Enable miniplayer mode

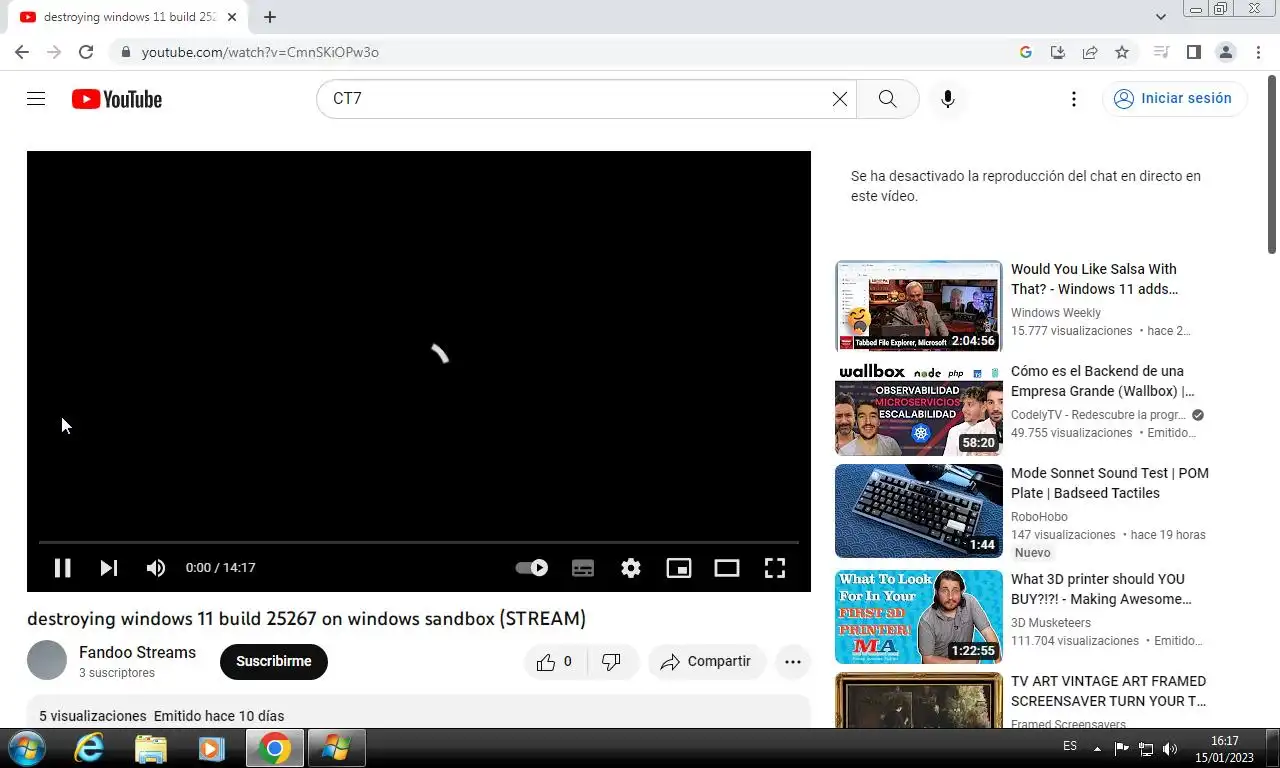pyautogui.click(x=679, y=568)
